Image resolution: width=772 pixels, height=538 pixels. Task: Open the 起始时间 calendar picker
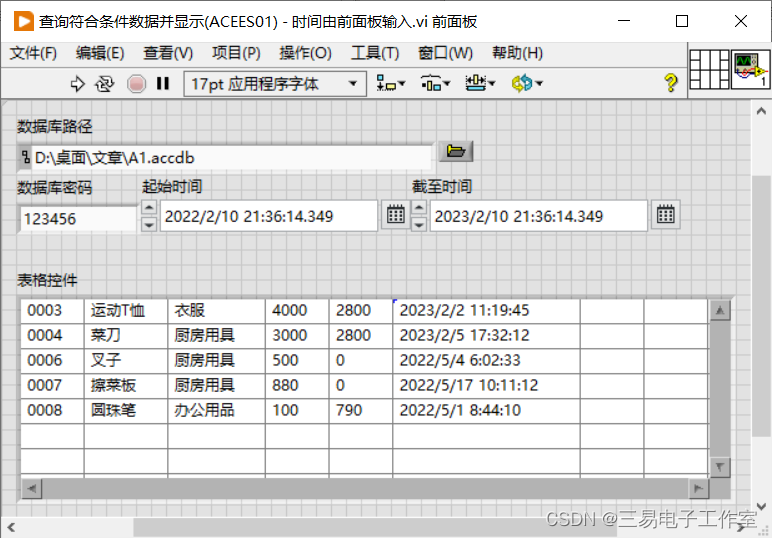[x=395, y=215]
